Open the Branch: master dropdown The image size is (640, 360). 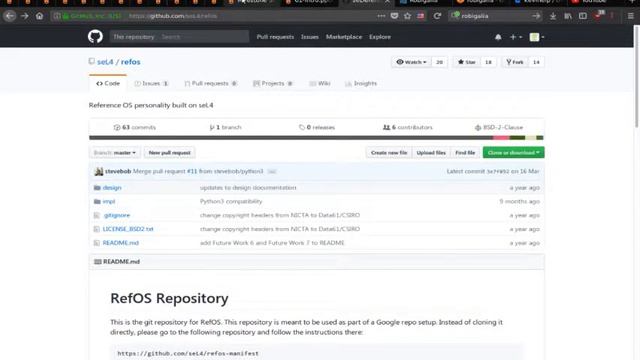pos(115,153)
